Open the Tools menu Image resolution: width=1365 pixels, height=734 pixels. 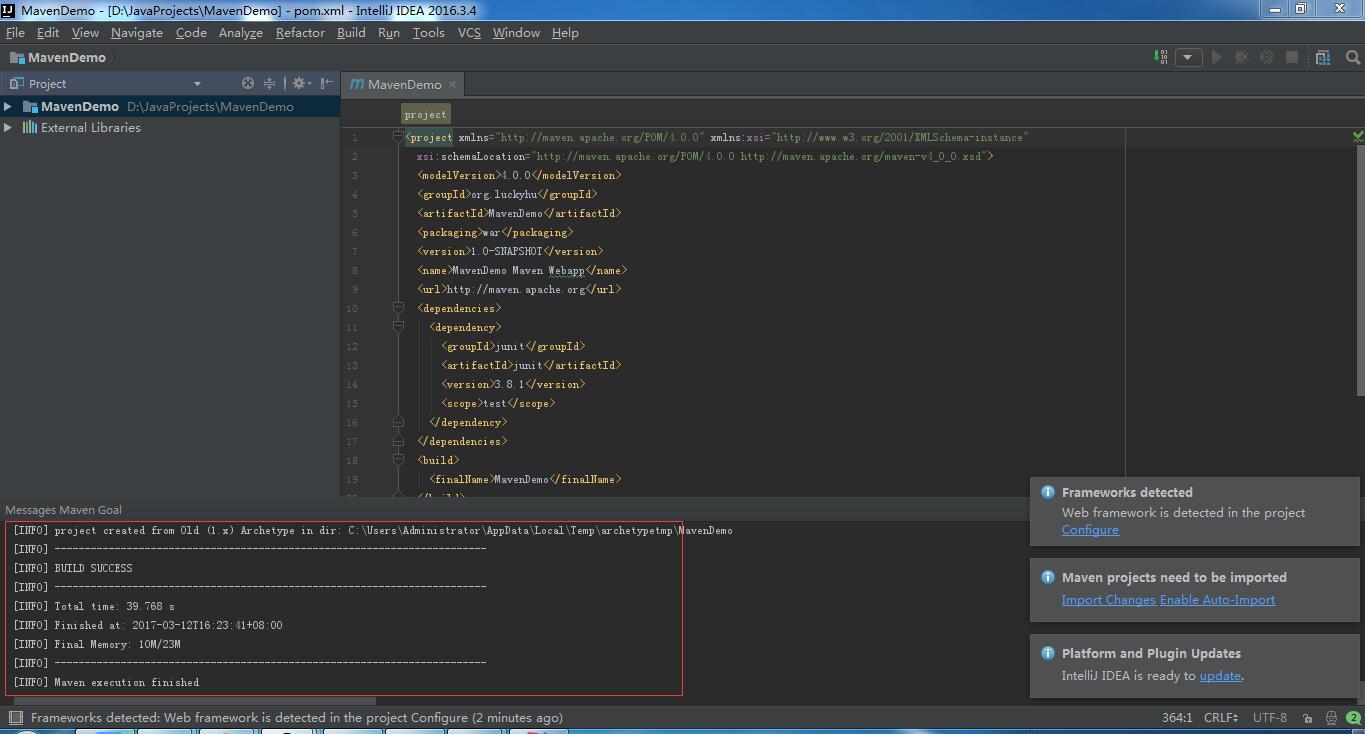click(x=428, y=32)
